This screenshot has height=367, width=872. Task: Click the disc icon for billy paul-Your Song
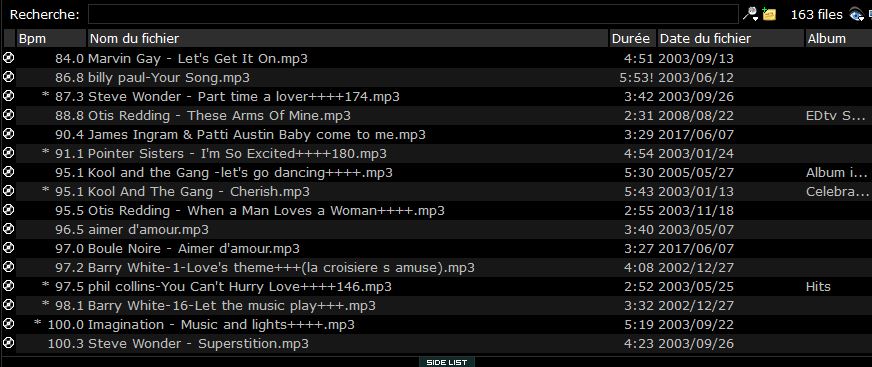[8, 77]
